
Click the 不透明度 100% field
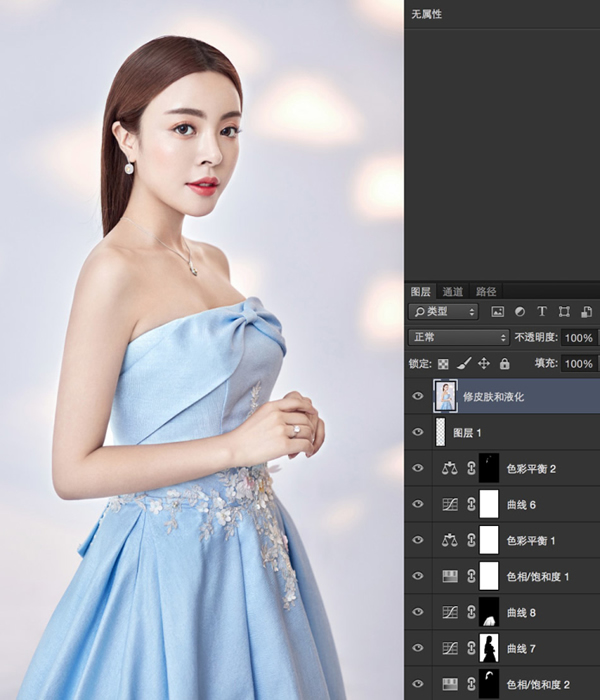pyautogui.click(x=579, y=338)
